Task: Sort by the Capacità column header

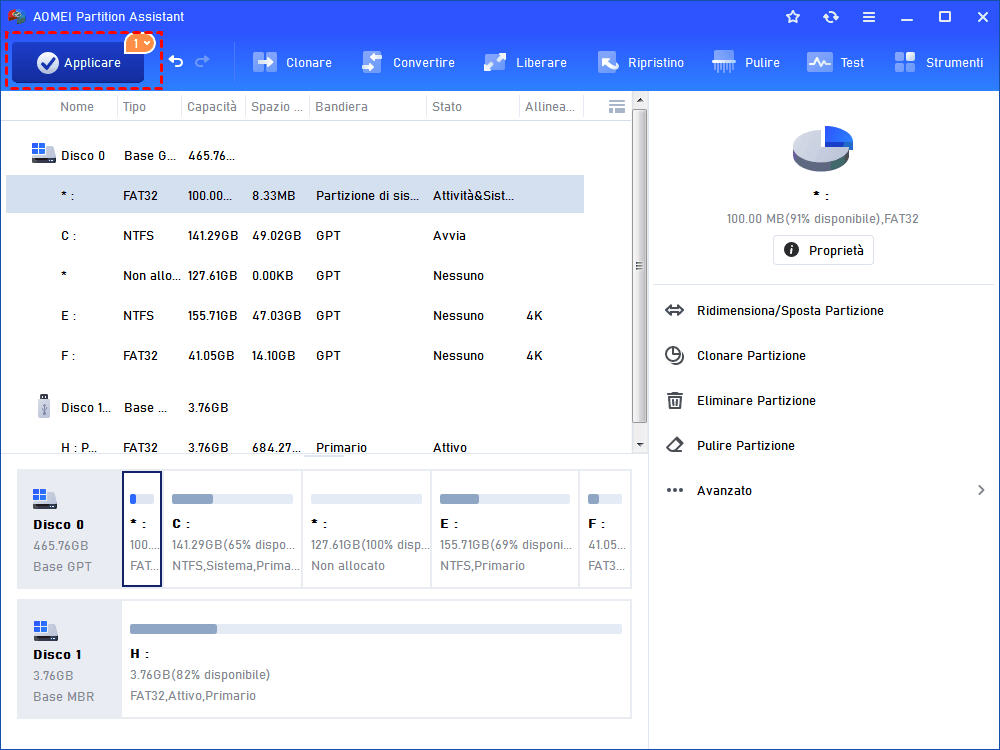Action: coord(212,107)
